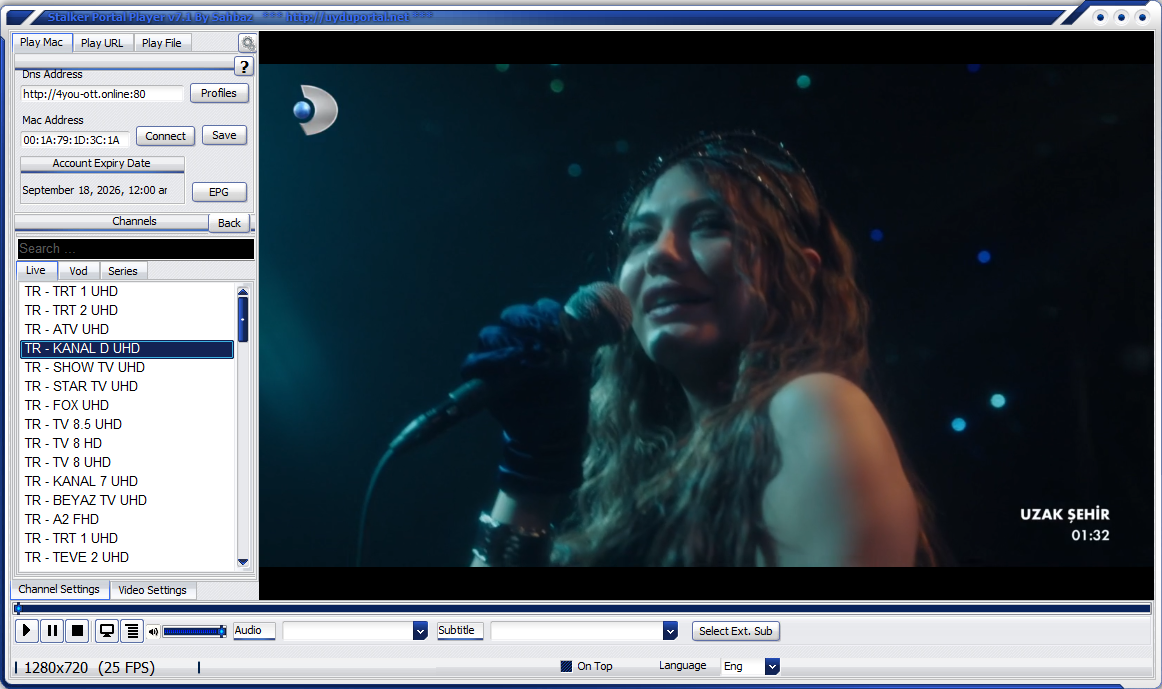Click the fullscreen monitor icon
1162x689 pixels.
click(x=106, y=631)
